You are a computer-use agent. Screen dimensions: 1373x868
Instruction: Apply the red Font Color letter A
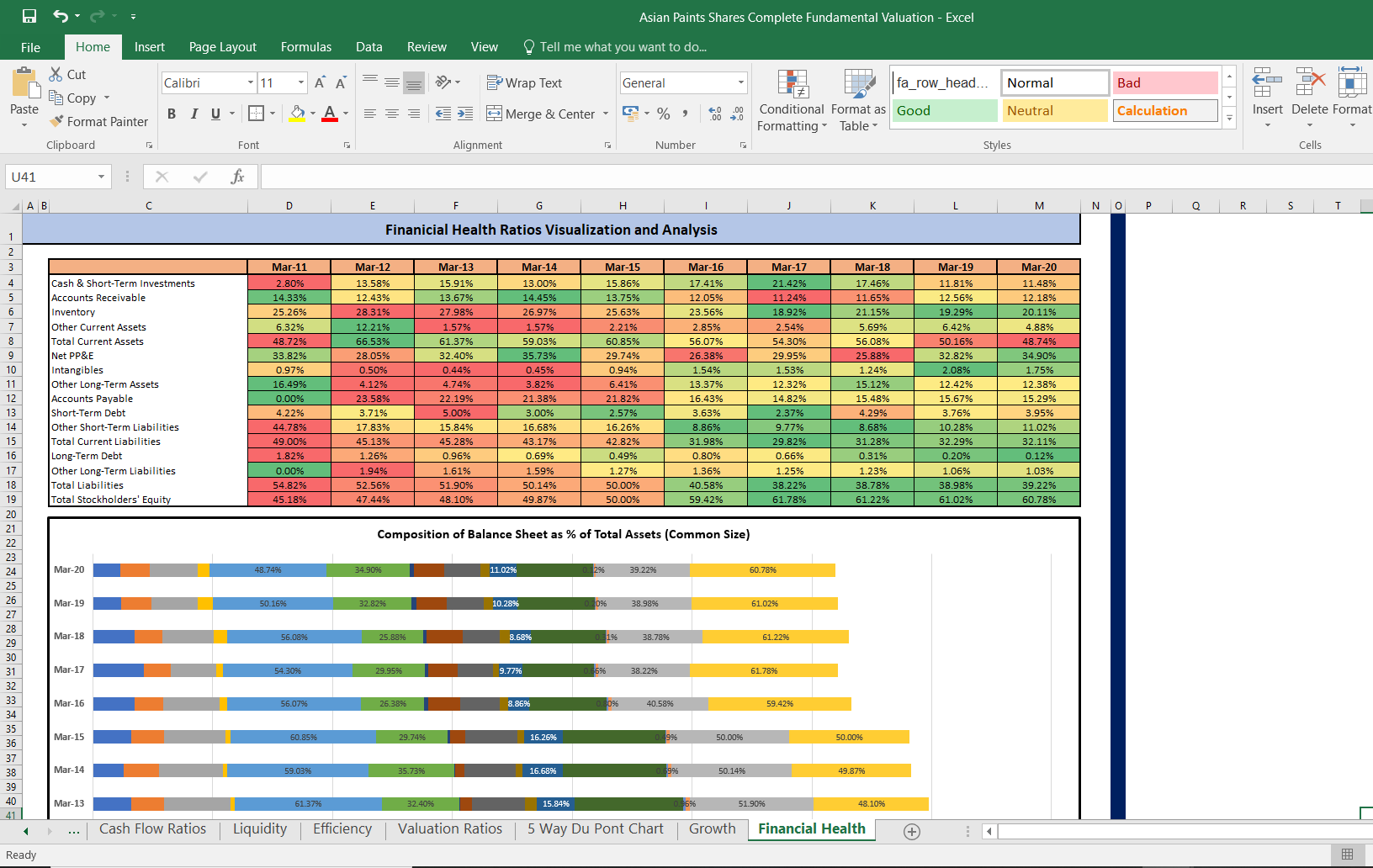point(330,113)
